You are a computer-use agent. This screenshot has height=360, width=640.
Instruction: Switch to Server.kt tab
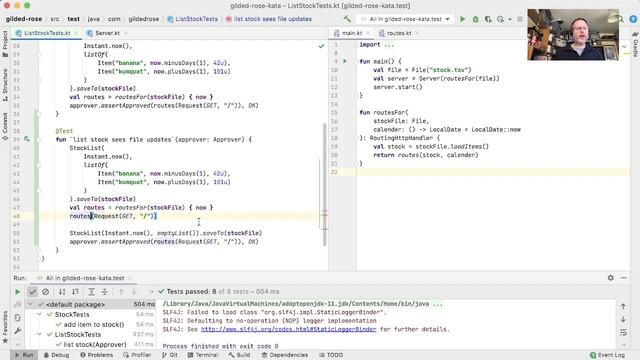point(107,33)
